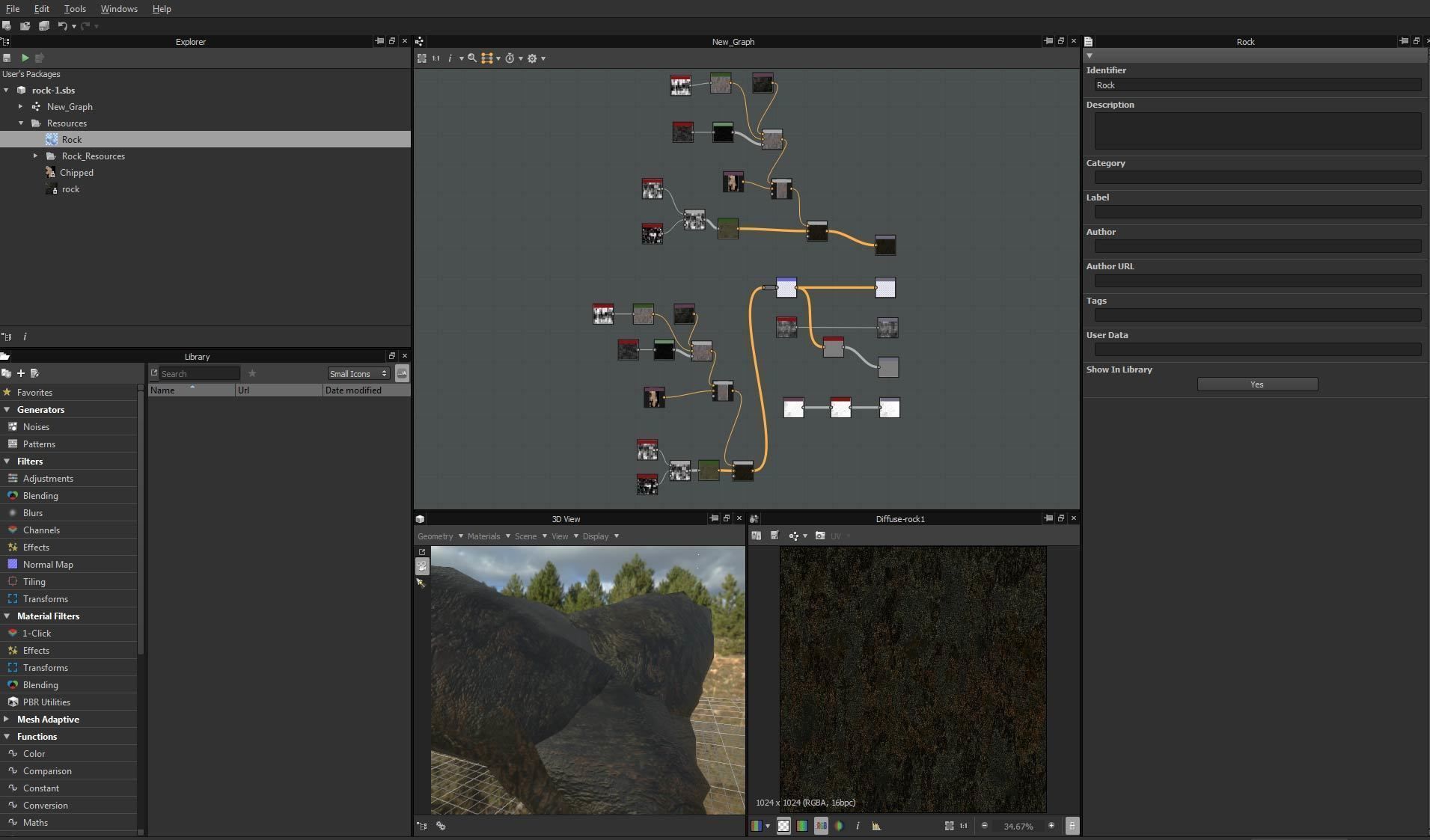Zoom out with minus icon in 2D view
The height and width of the screenshot is (840, 1430).
985,826
